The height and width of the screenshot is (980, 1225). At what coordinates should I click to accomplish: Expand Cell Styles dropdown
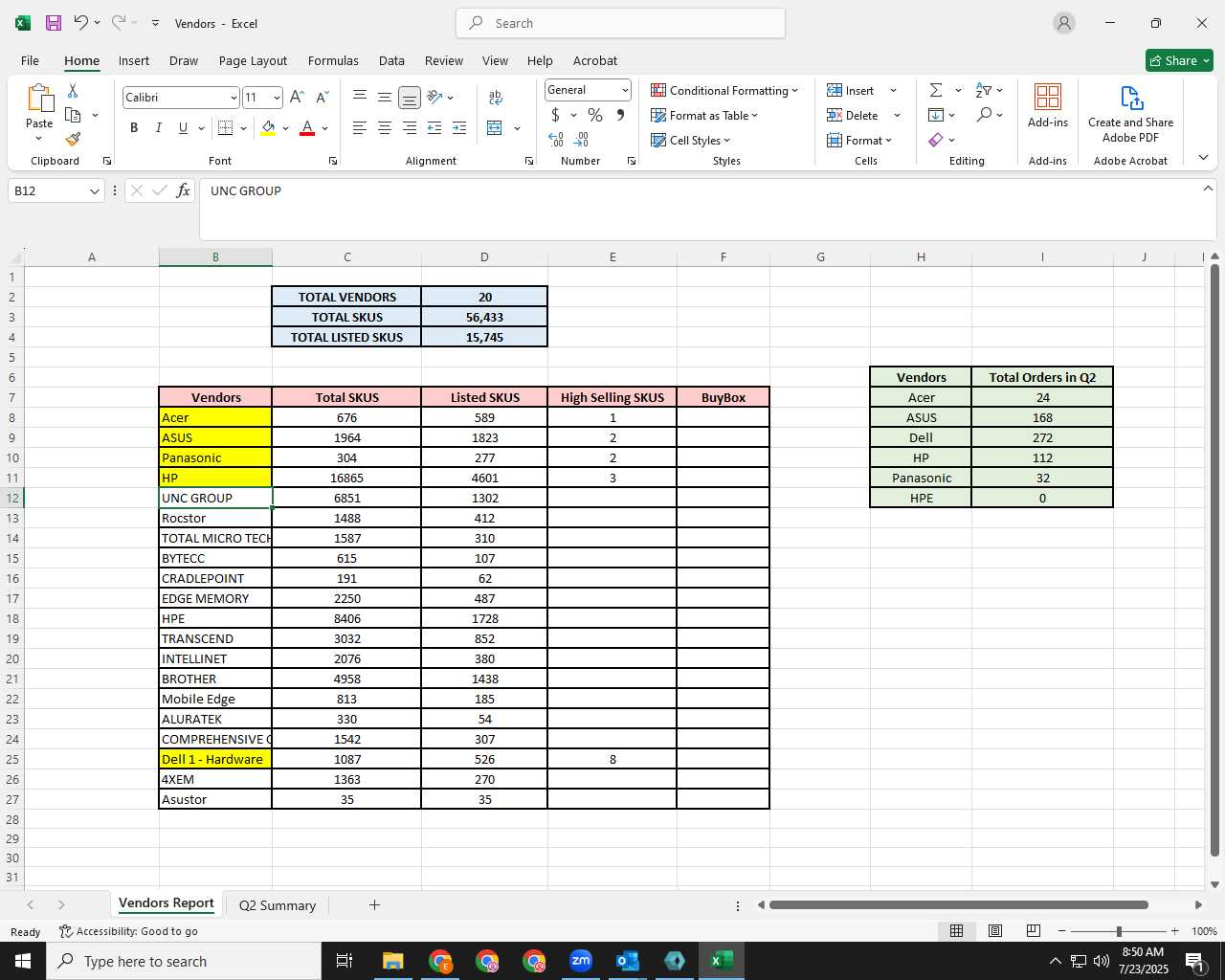726,140
